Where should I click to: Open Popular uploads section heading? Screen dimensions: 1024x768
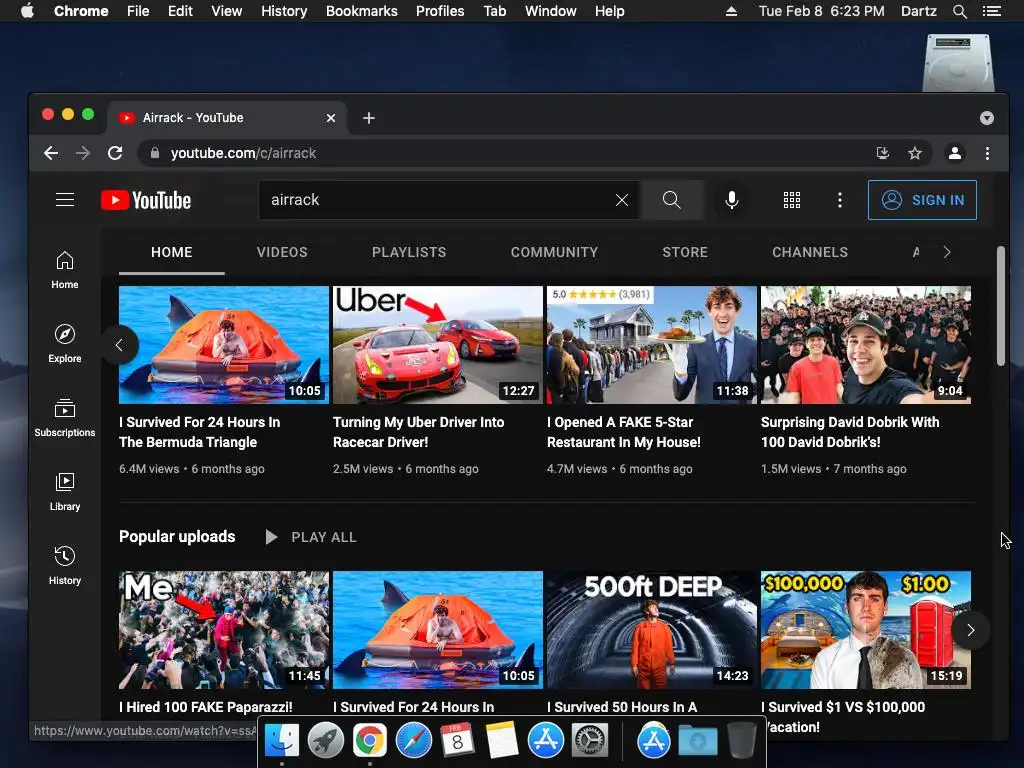(177, 536)
